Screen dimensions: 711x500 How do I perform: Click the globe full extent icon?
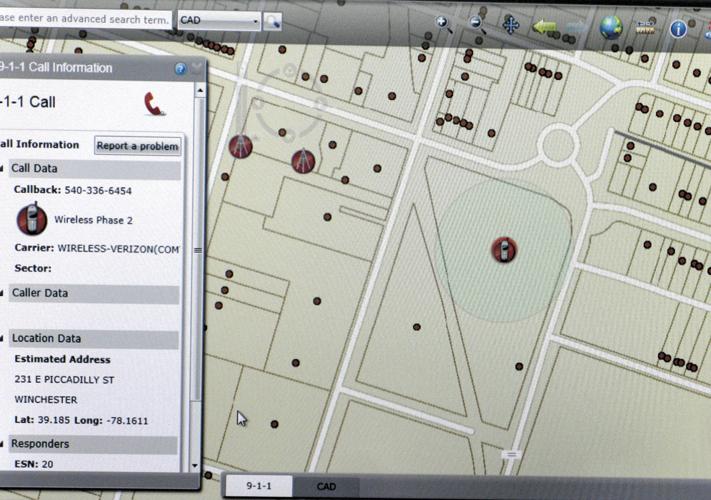click(x=611, y=27)
